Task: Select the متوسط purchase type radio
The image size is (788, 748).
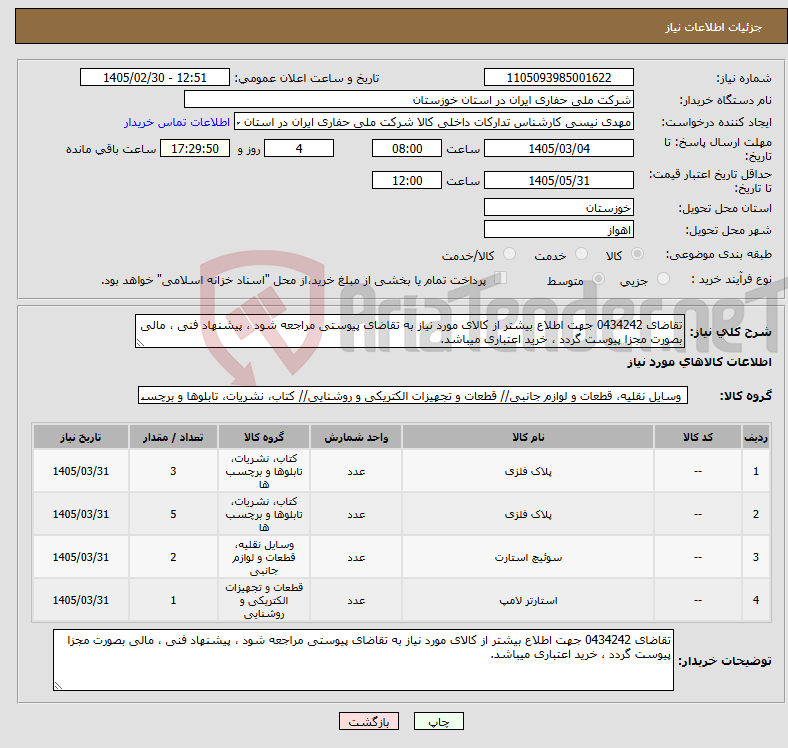Action: click(598, 278)
